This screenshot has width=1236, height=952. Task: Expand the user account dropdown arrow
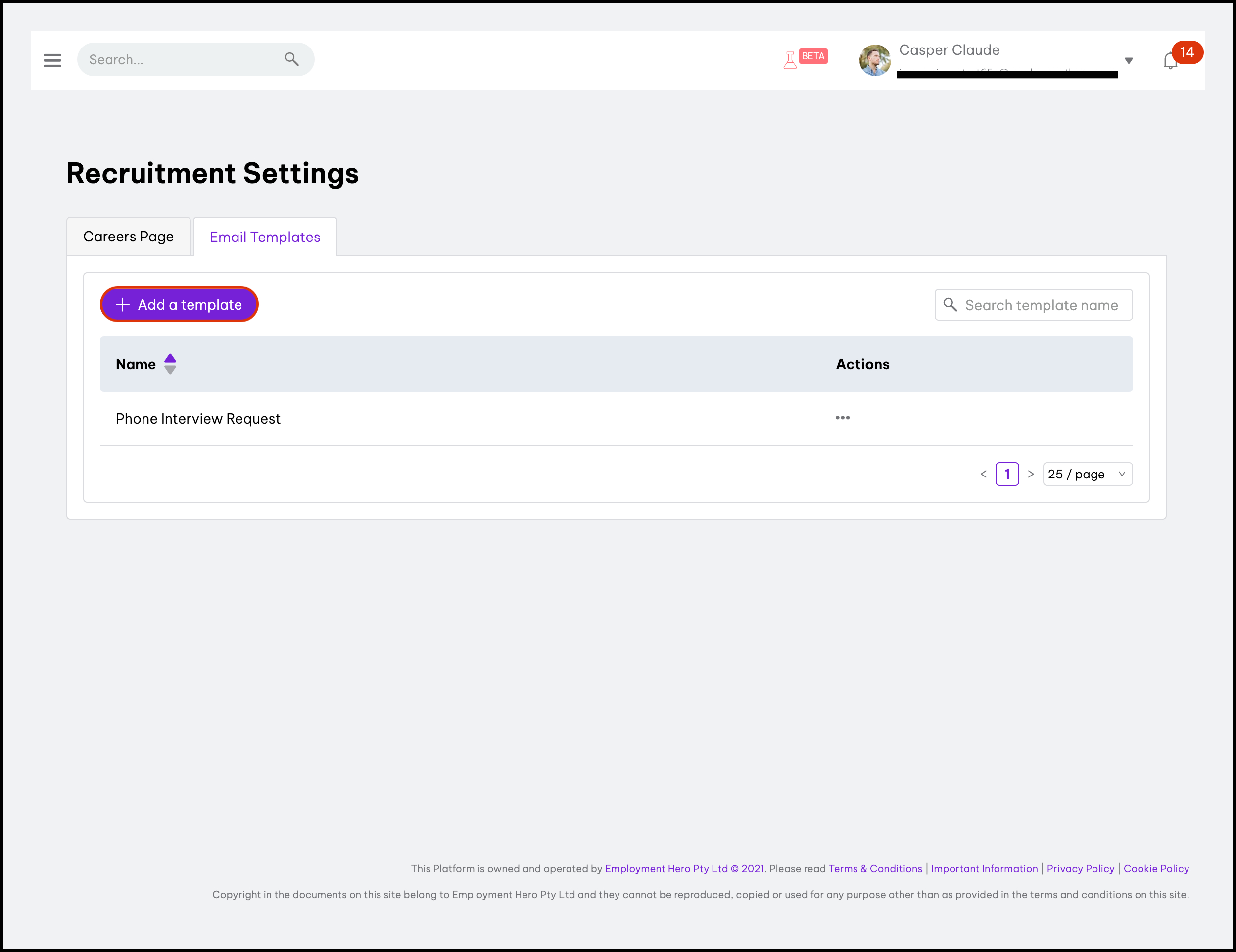pyautogui.click(x=1129, y=60)
